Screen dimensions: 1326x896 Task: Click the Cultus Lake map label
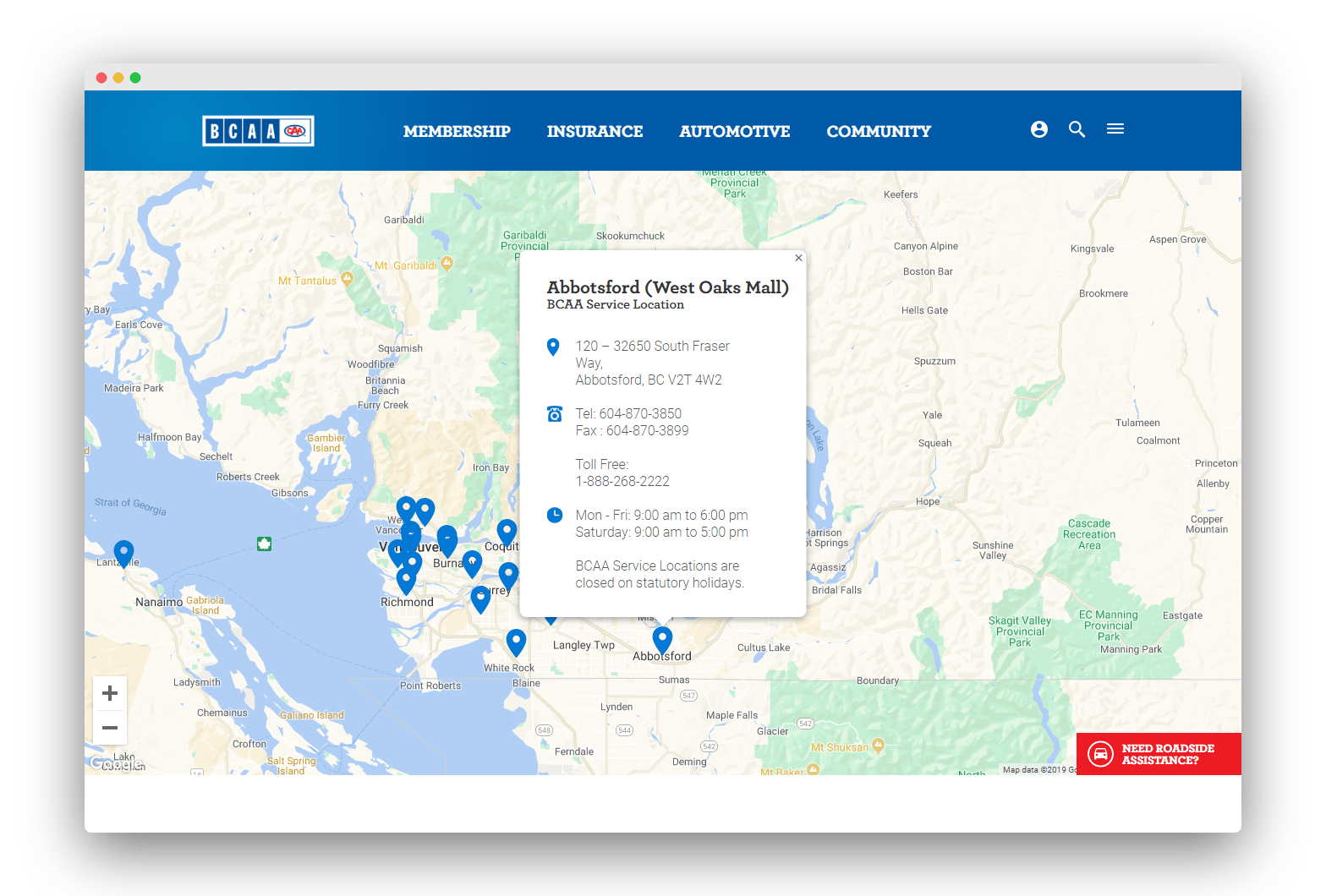pyautogui.click(x=764, y=647)
